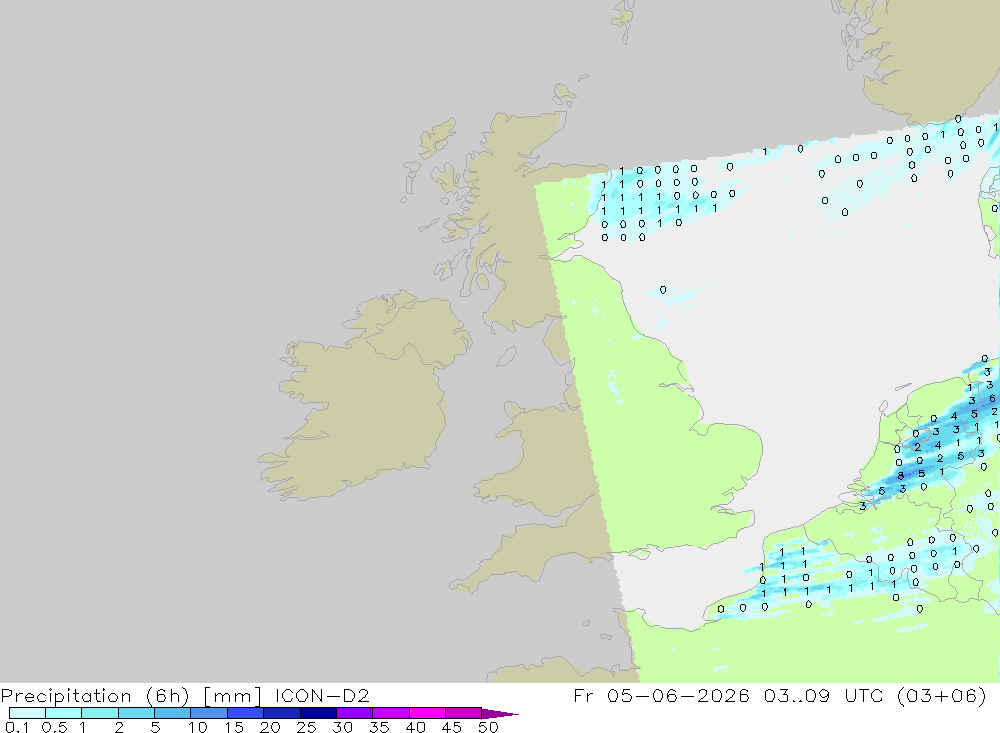Pick the legend swatch between 1 and 2
1000x733 pixels.
(100, 713)
